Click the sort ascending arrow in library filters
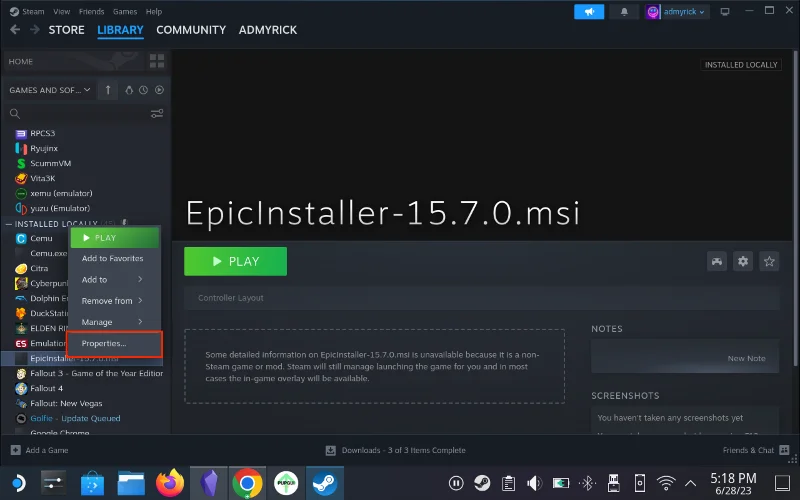800x500 pixels. [108, 90]
